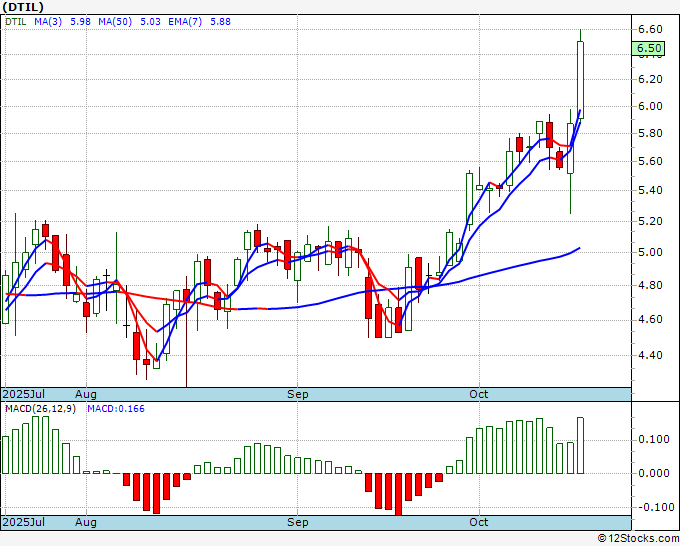The height and width of the screenshot is (546, 680).
Task: Click the 5.40 price axis label
Action: click(650, 190)
